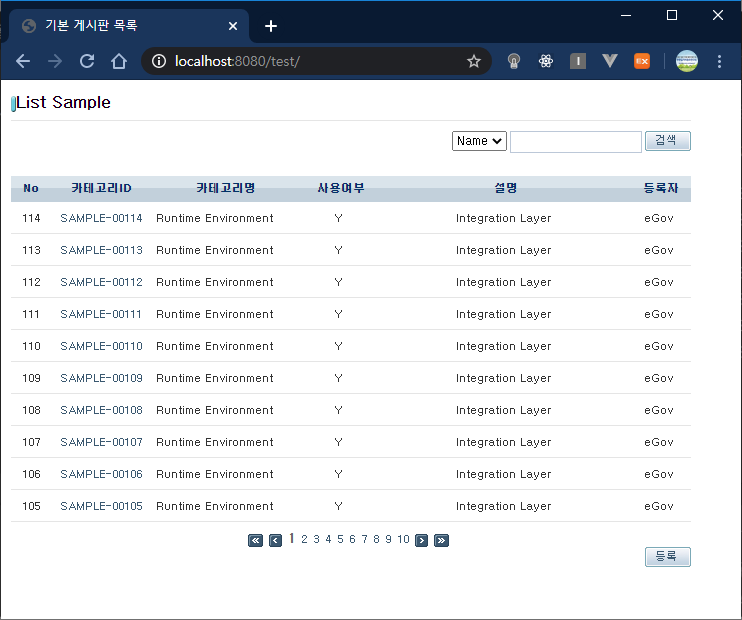Open the browser three-dot menu
The width and height of the screenshot is (742, 620).
point(719,61)
